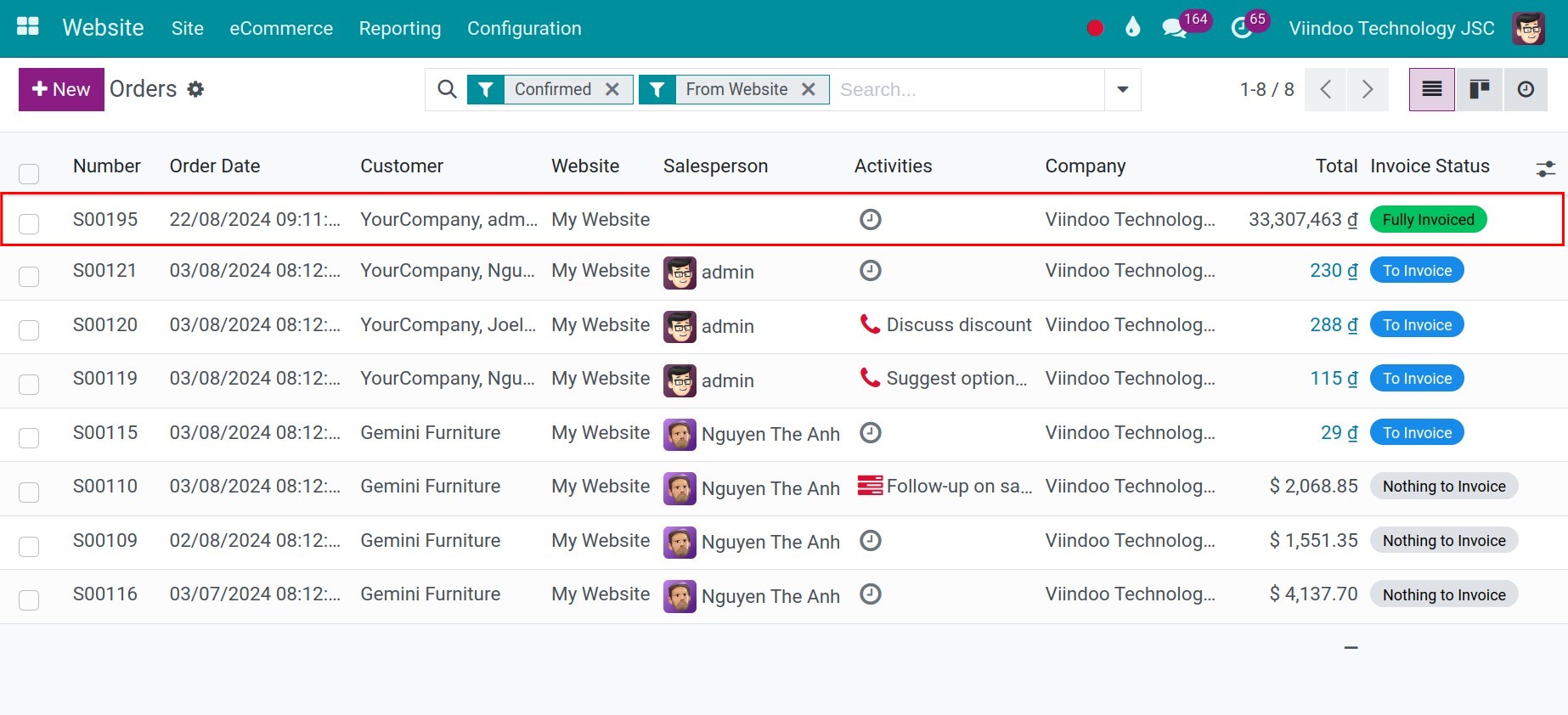
Task: Click the Fully Invoiced status badge
Action: 1429,220
